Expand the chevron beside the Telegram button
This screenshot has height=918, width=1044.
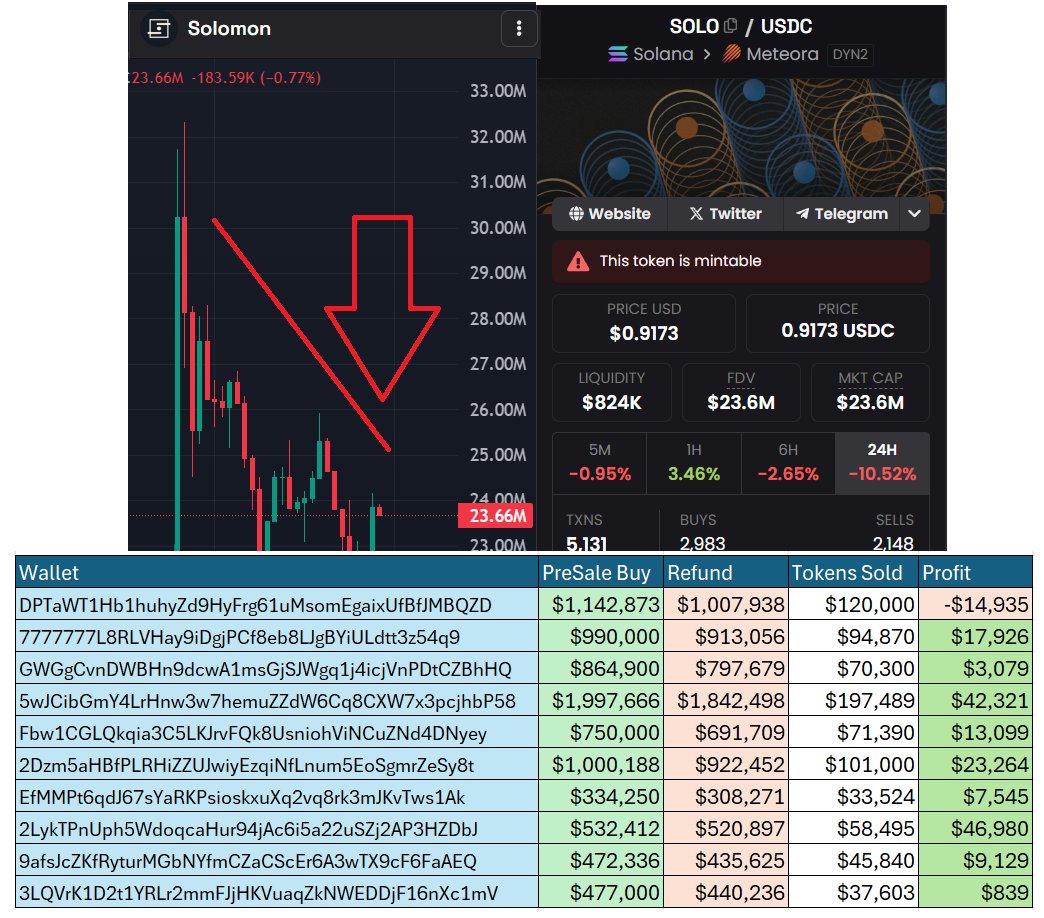(914, 213)
